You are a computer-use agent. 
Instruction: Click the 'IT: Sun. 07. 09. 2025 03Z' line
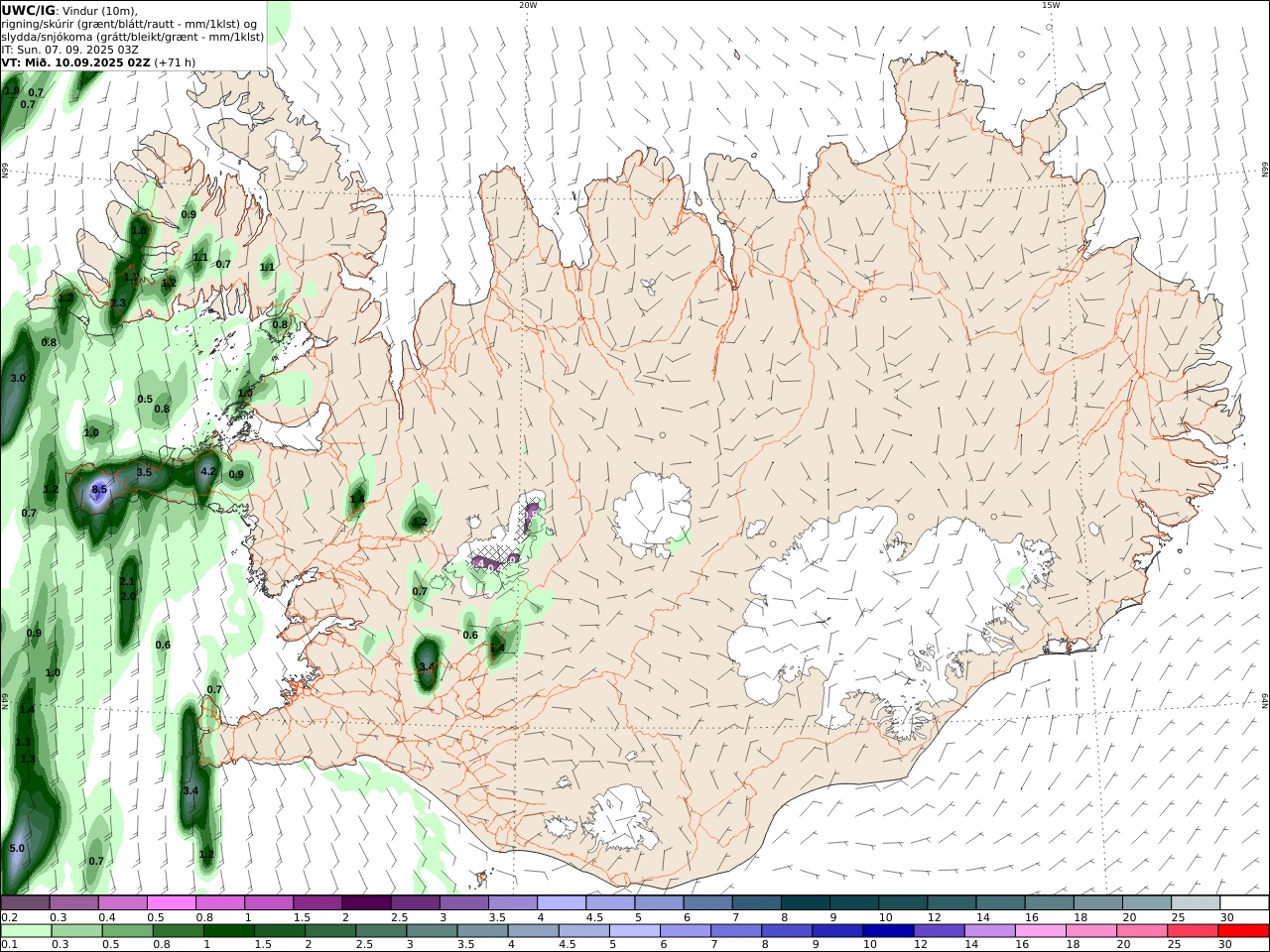click(69, 49)
